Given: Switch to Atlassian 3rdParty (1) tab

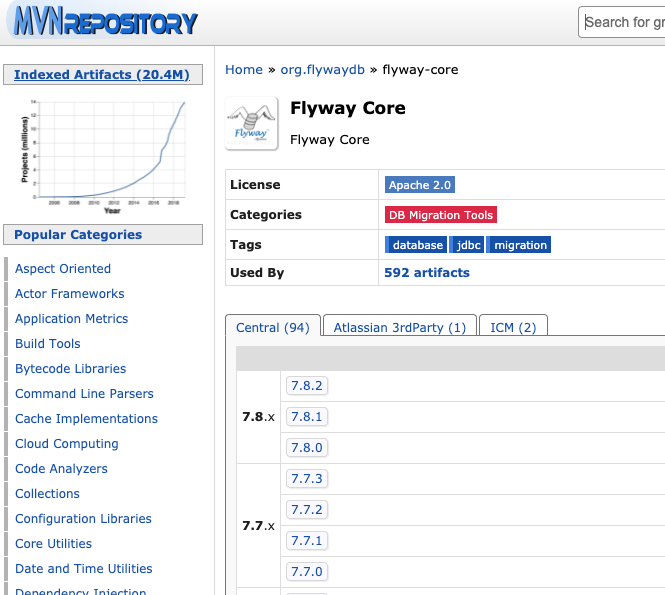Looking at the screenshot, I should click(x=400, y=327).
